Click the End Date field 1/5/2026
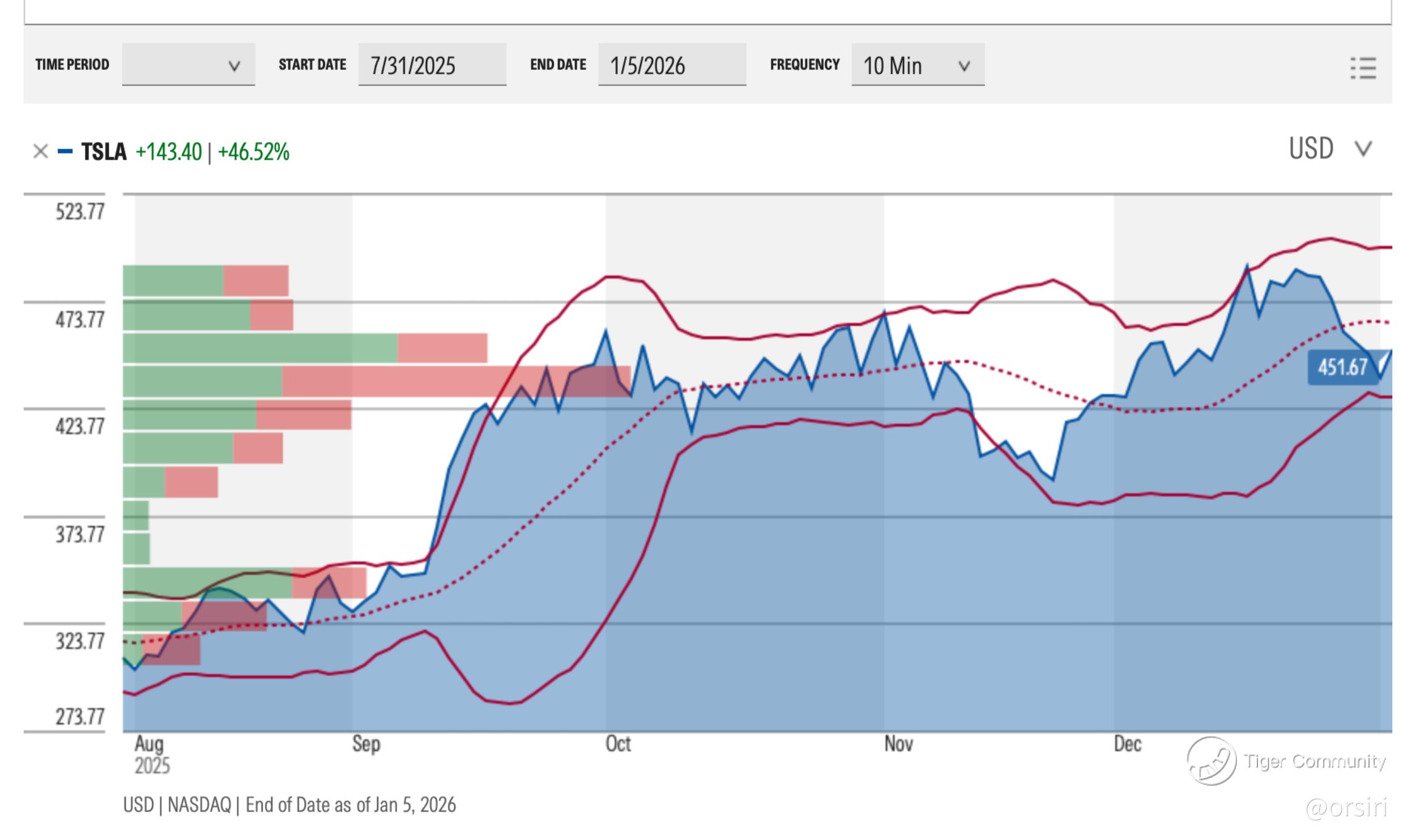This screenshot has height=840, width=1416. [x=672, y=65]
